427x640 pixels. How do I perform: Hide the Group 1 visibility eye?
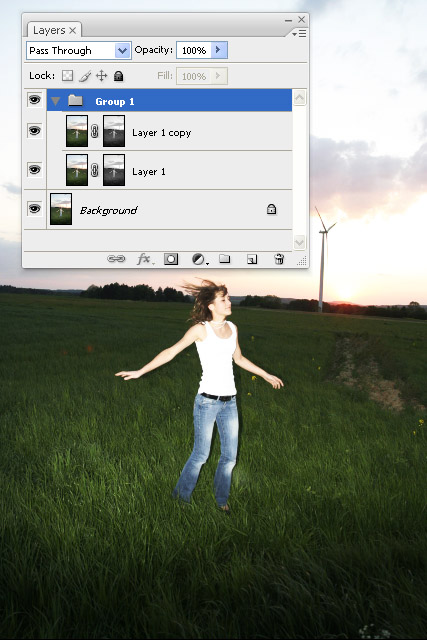(x=35, y=100)
